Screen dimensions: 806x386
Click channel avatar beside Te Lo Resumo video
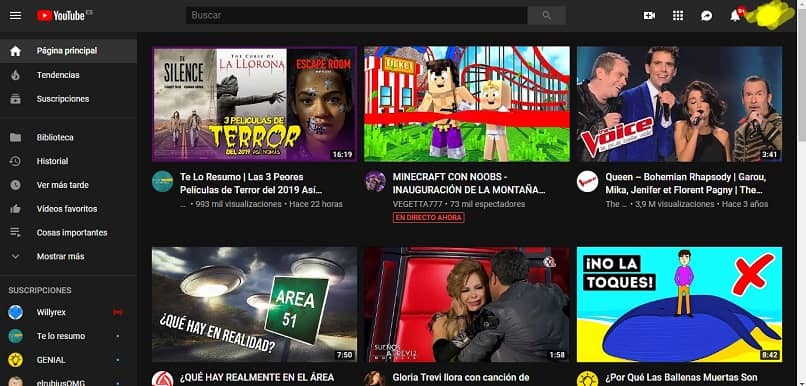(162, 181)
